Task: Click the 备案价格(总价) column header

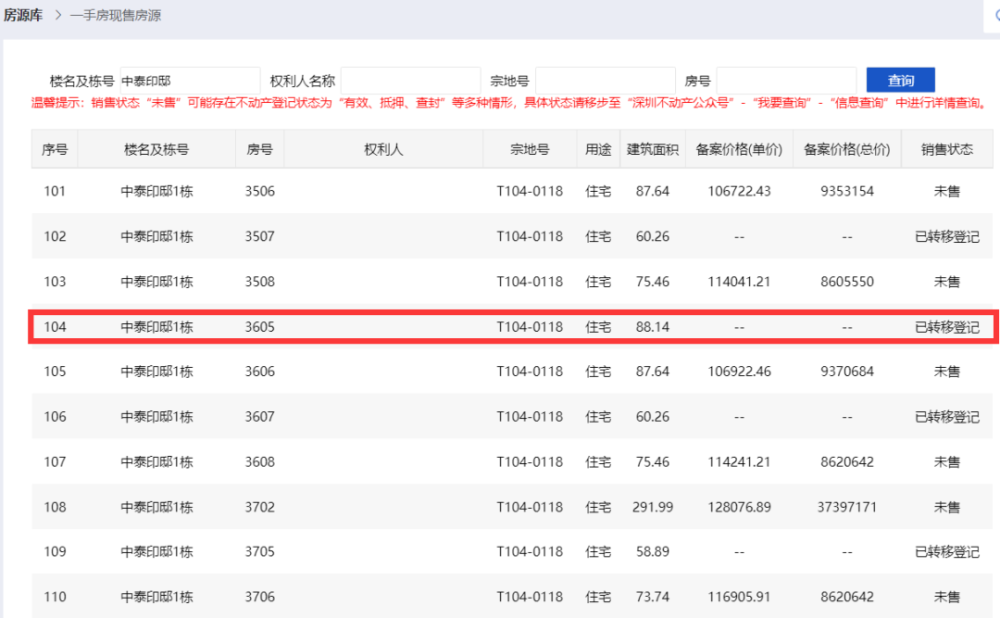Action: (x=847, y=149)
